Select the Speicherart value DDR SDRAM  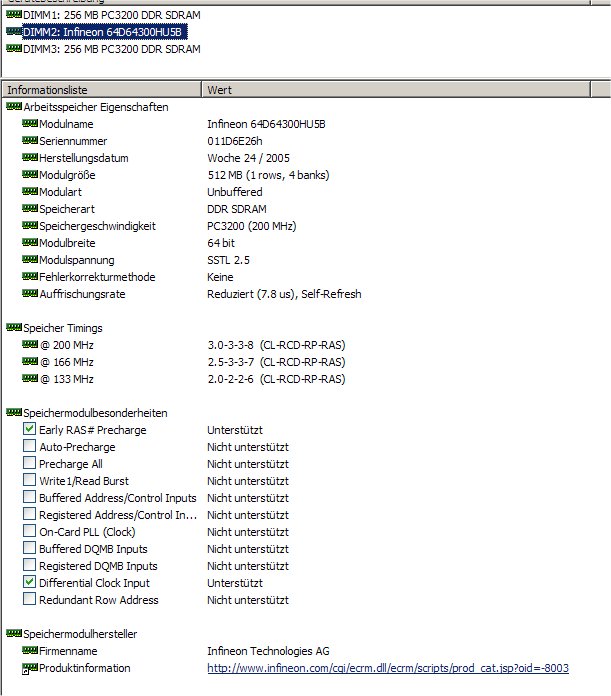(x=237, y=209)
